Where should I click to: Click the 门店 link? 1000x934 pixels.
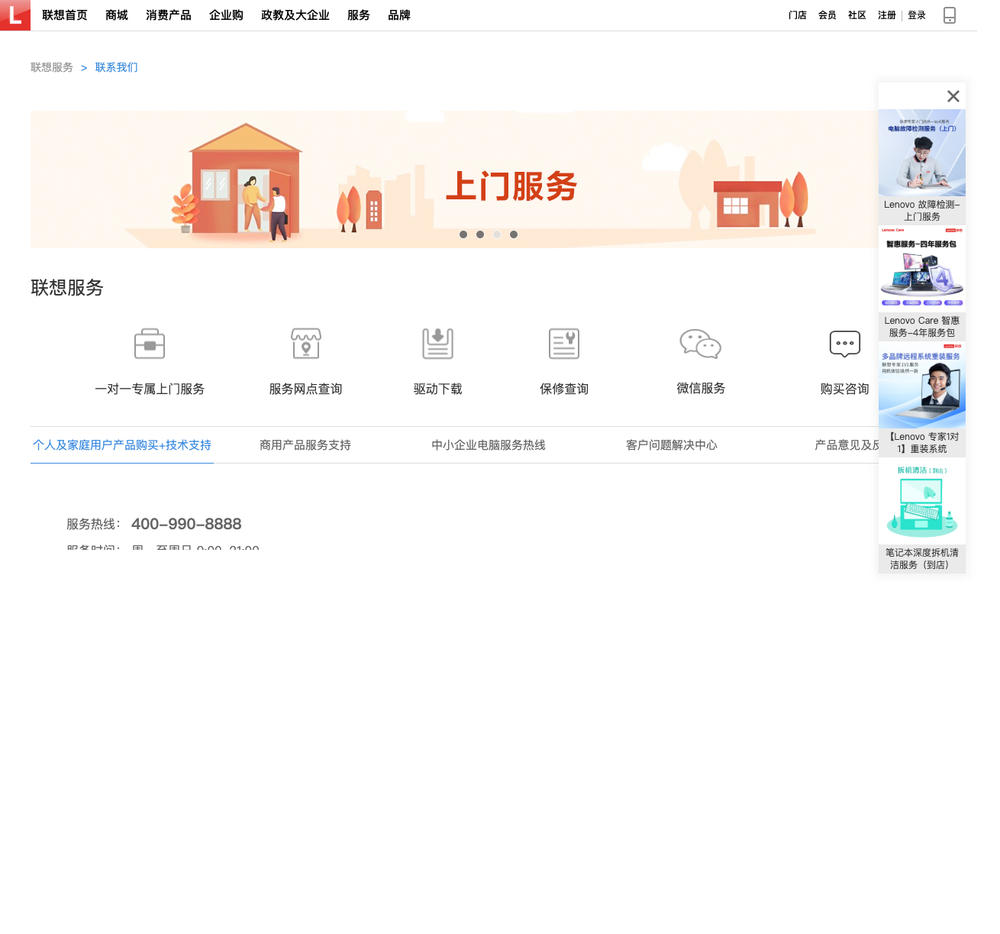click(x=797, y=15)
